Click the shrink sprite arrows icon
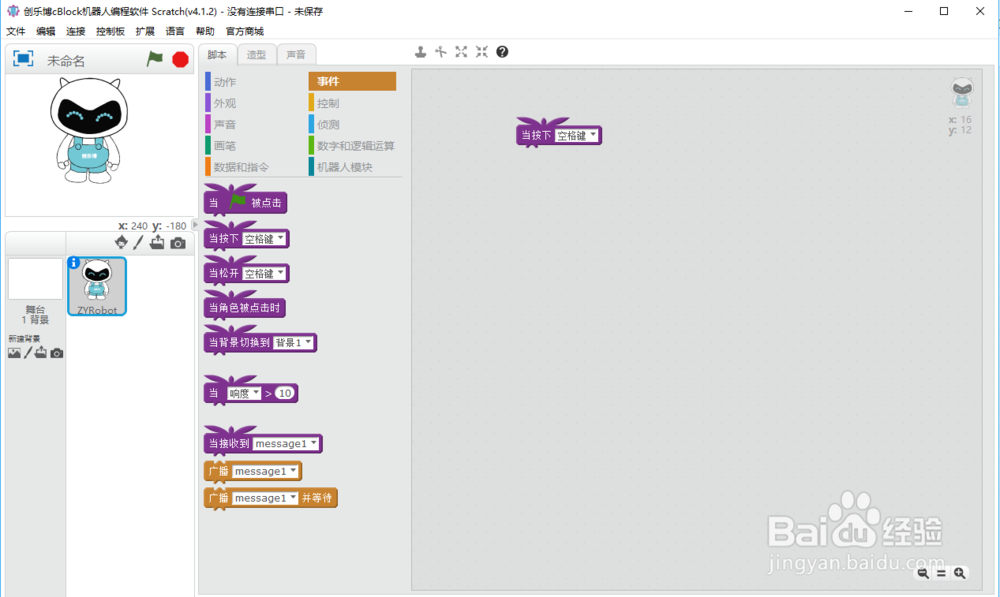This screenshot has width=1000, height=597. pyautogui.click(x=481, y=51)
